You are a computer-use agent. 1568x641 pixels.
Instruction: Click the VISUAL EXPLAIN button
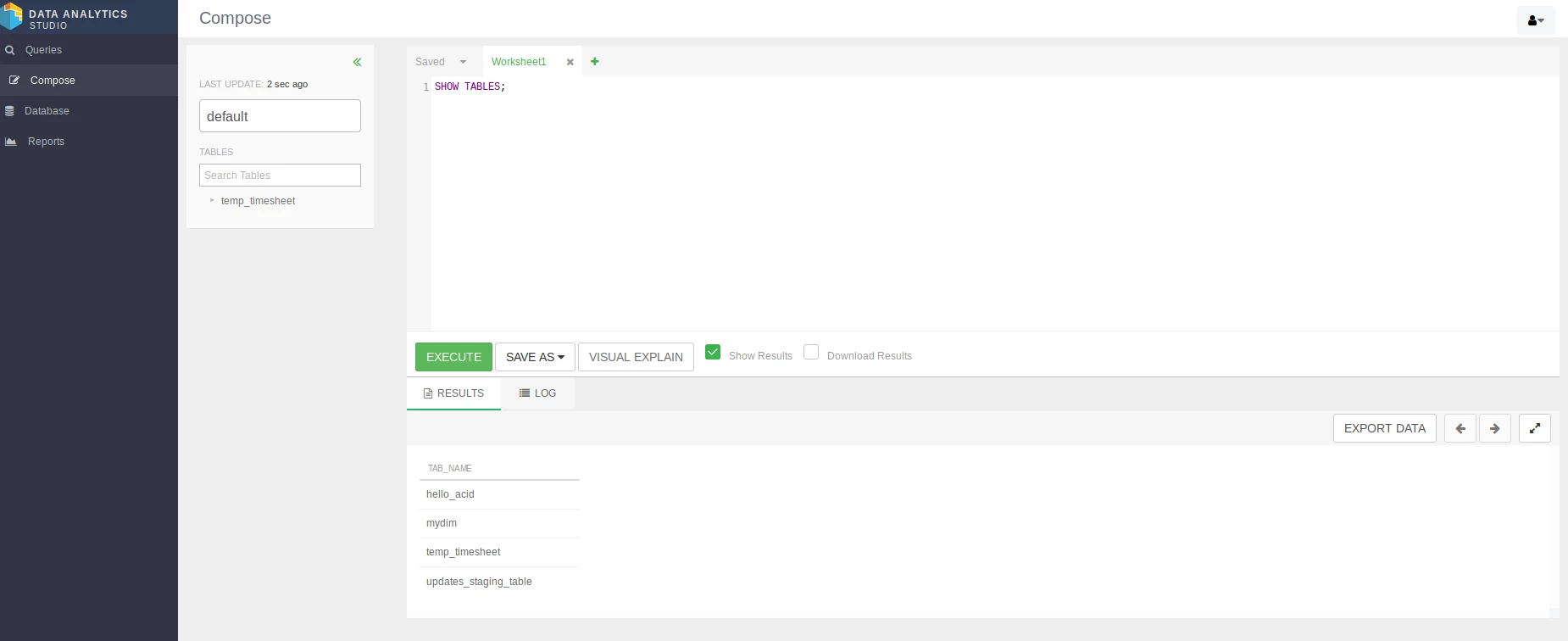click(x=636, y=357)
